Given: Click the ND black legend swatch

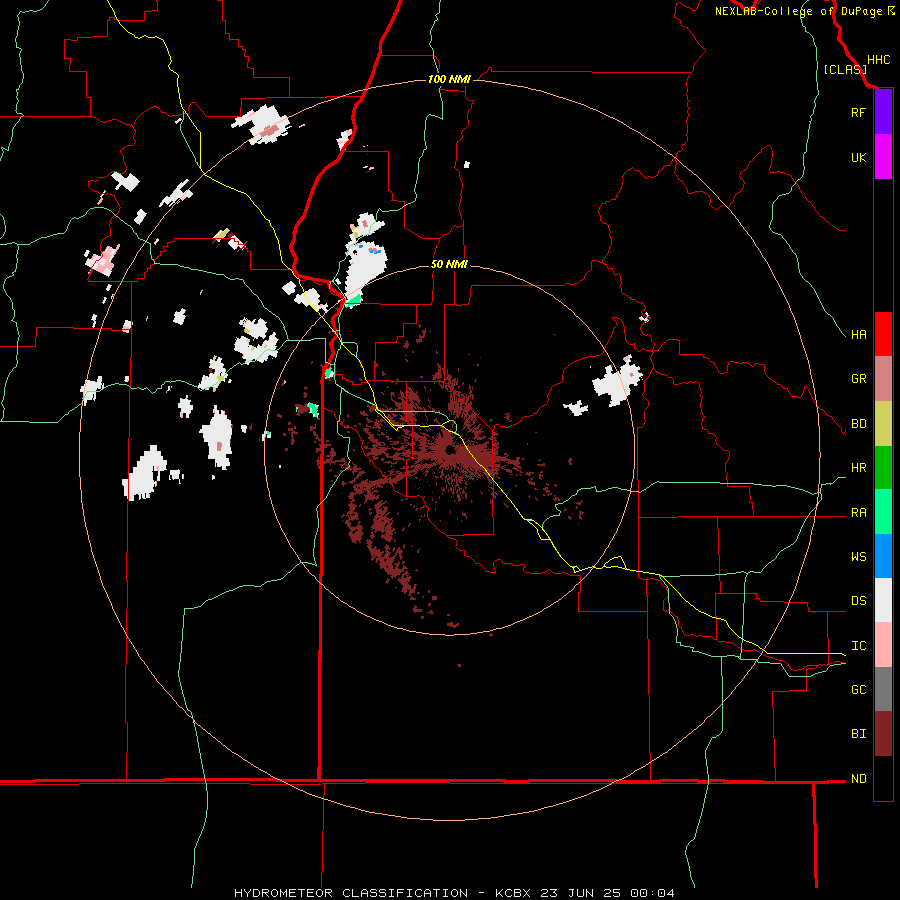Looking at the screenshot, I should [x=883, y=778].
